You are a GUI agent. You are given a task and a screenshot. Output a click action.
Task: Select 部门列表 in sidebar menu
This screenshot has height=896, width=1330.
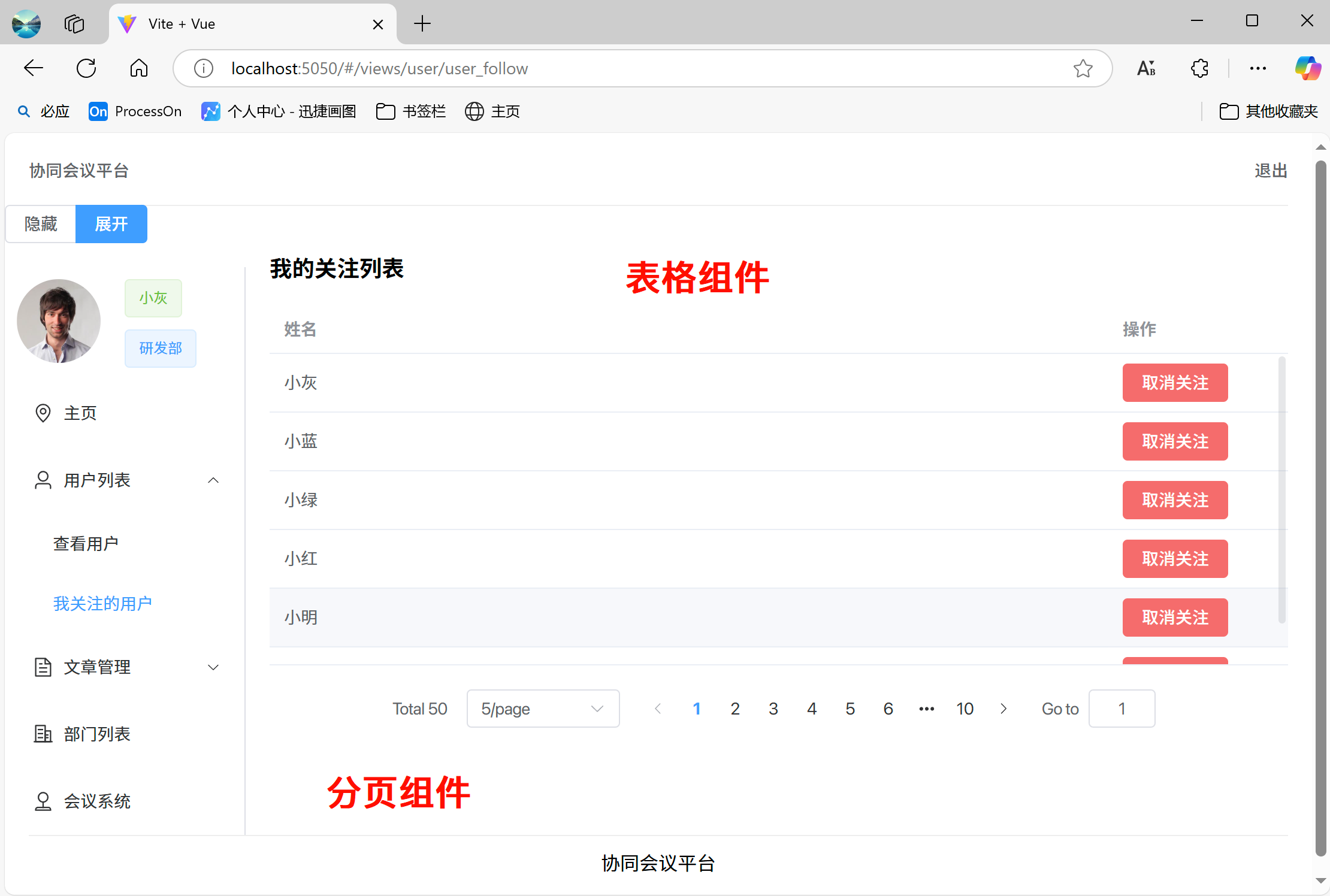pos(97,734)
